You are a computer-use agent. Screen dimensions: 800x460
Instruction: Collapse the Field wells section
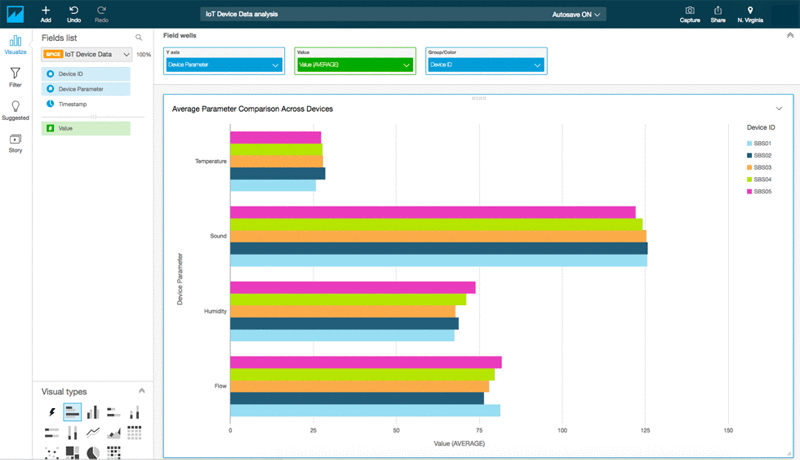click(x=790, y=35)
